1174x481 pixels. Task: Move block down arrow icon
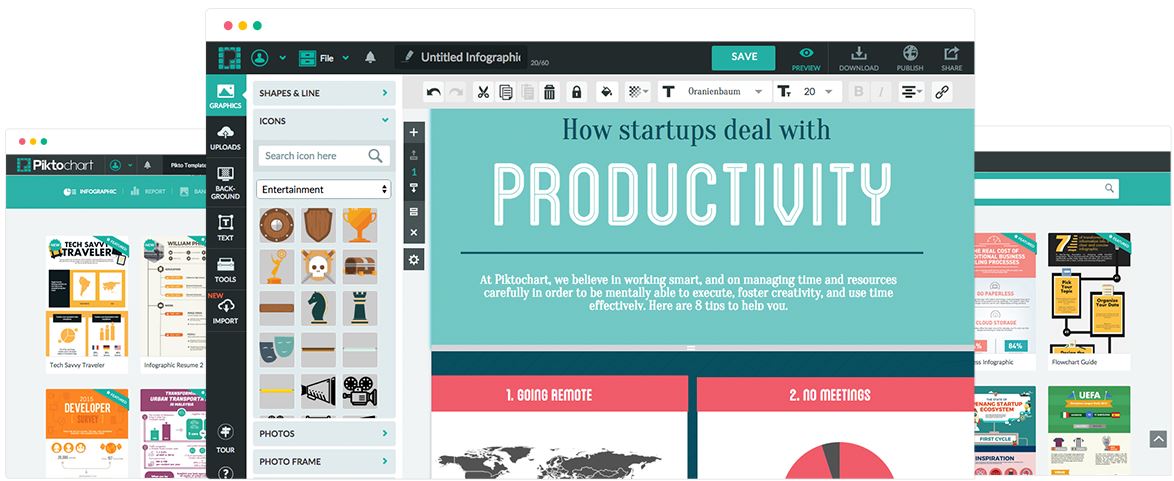414,188
